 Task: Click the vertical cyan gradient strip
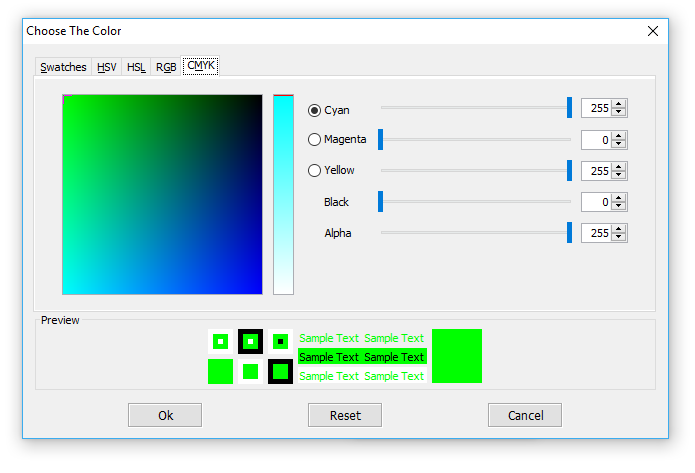click(x=283, y=194)
